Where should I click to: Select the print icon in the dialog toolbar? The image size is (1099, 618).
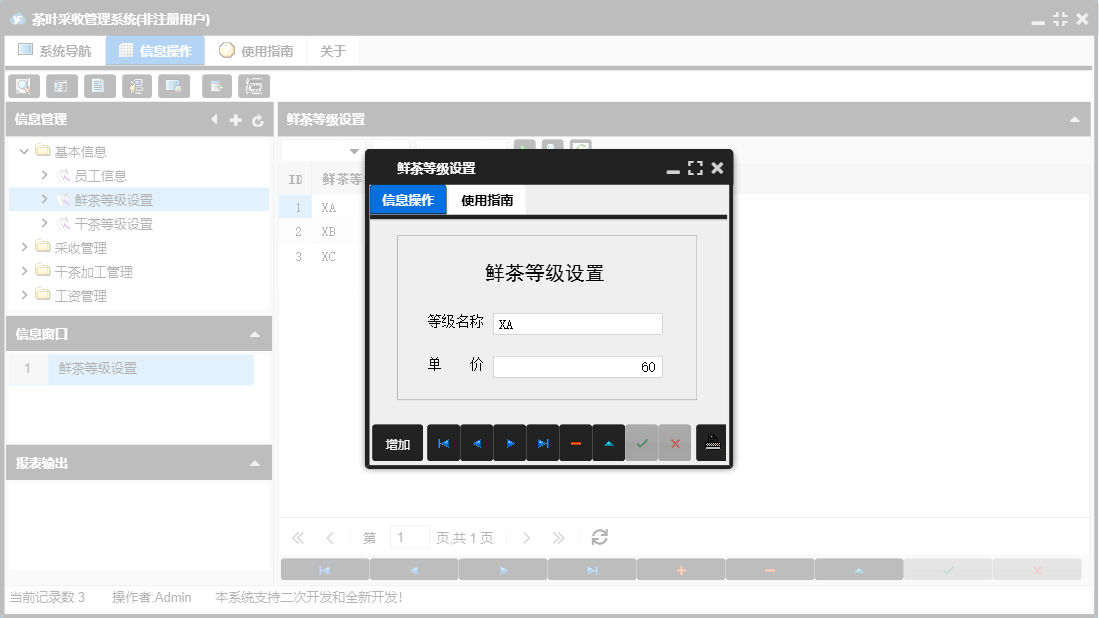[711, 442]
